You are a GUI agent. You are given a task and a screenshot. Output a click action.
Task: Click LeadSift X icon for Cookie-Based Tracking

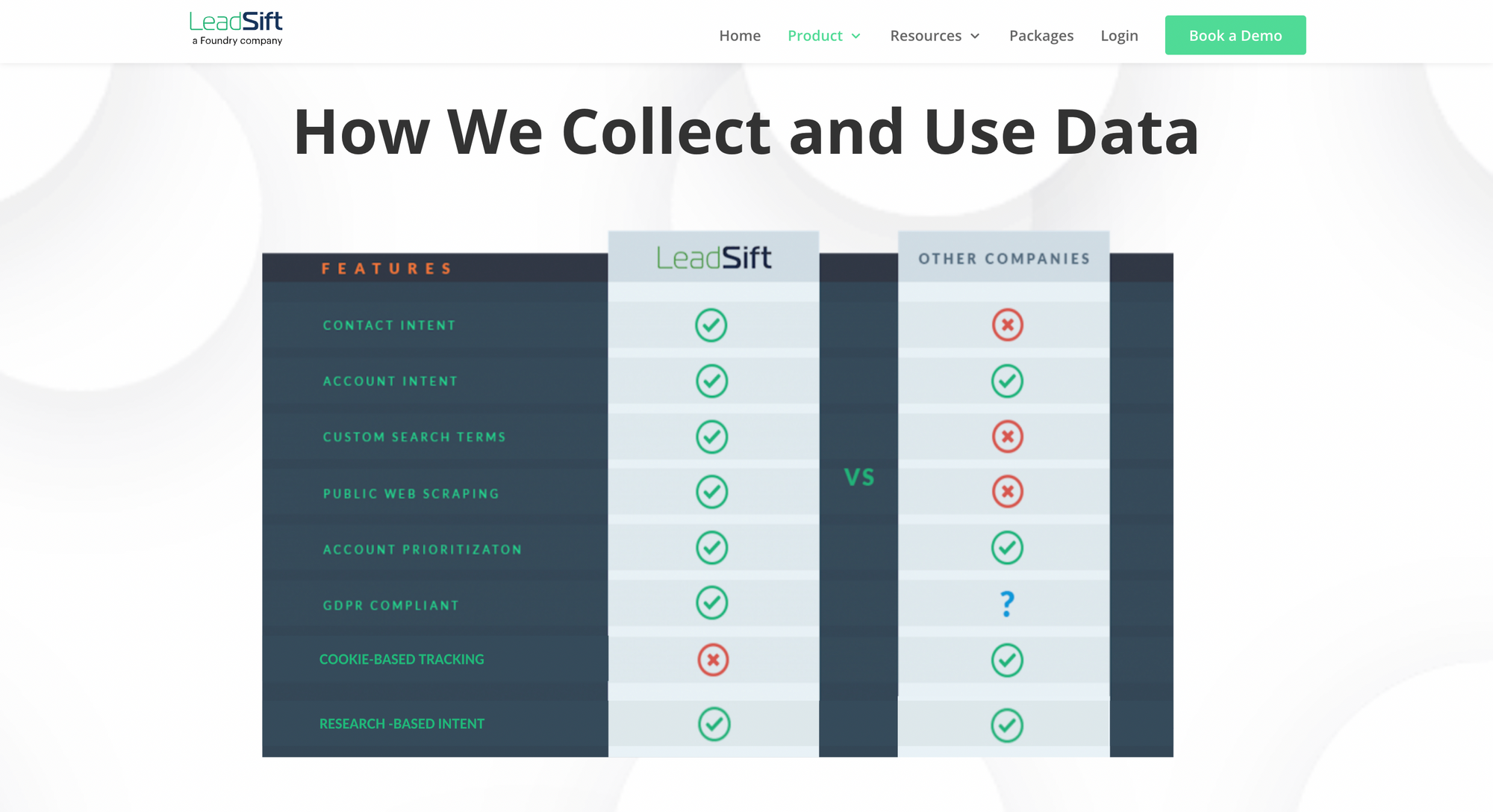(713, 660)
